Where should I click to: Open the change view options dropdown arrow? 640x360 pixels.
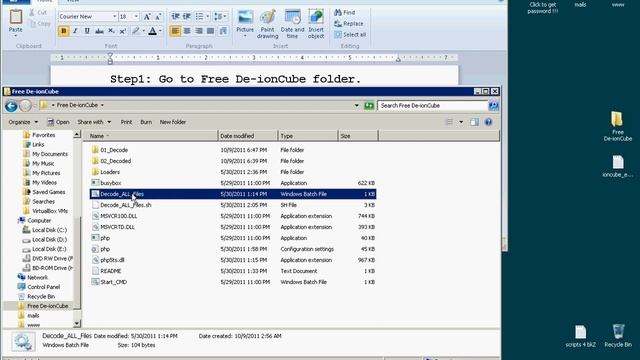click(x=461, y=122)
